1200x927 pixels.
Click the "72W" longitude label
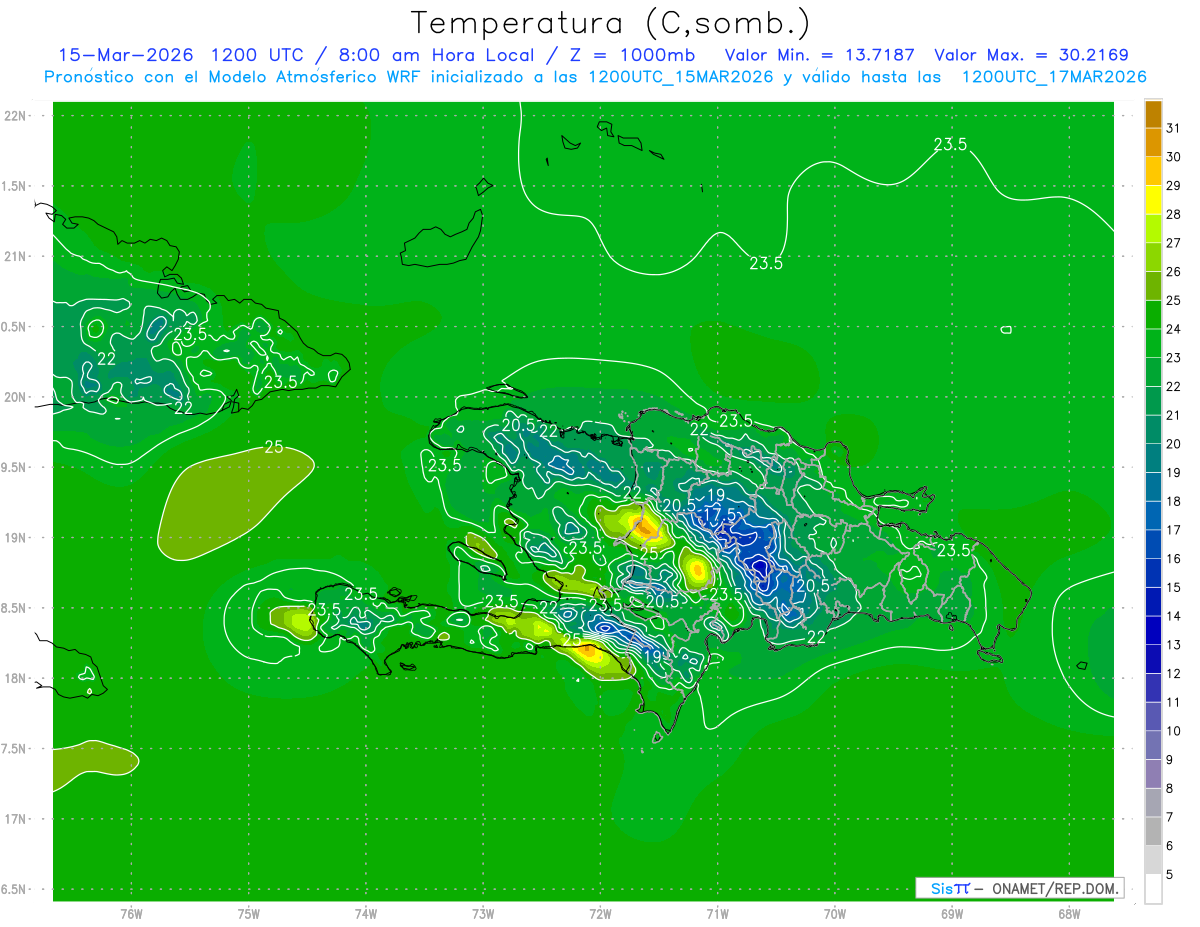600,913
